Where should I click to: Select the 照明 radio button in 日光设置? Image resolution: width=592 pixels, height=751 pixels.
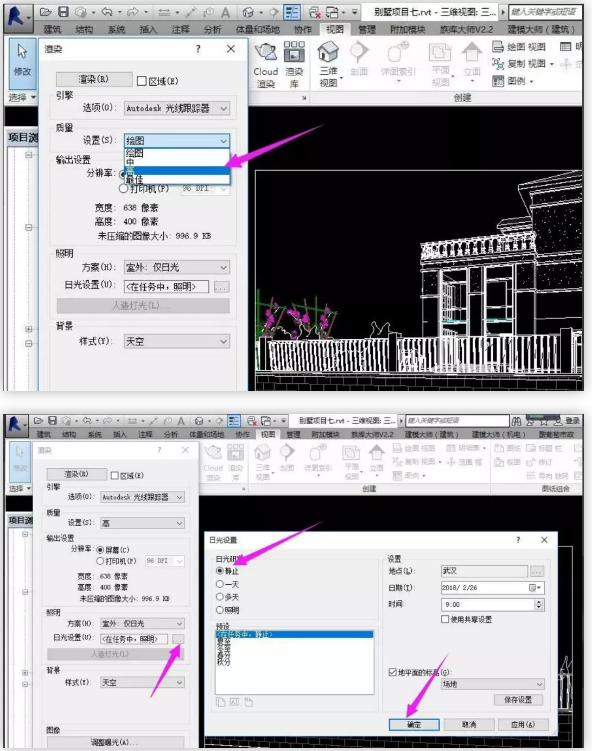[220, 610]
